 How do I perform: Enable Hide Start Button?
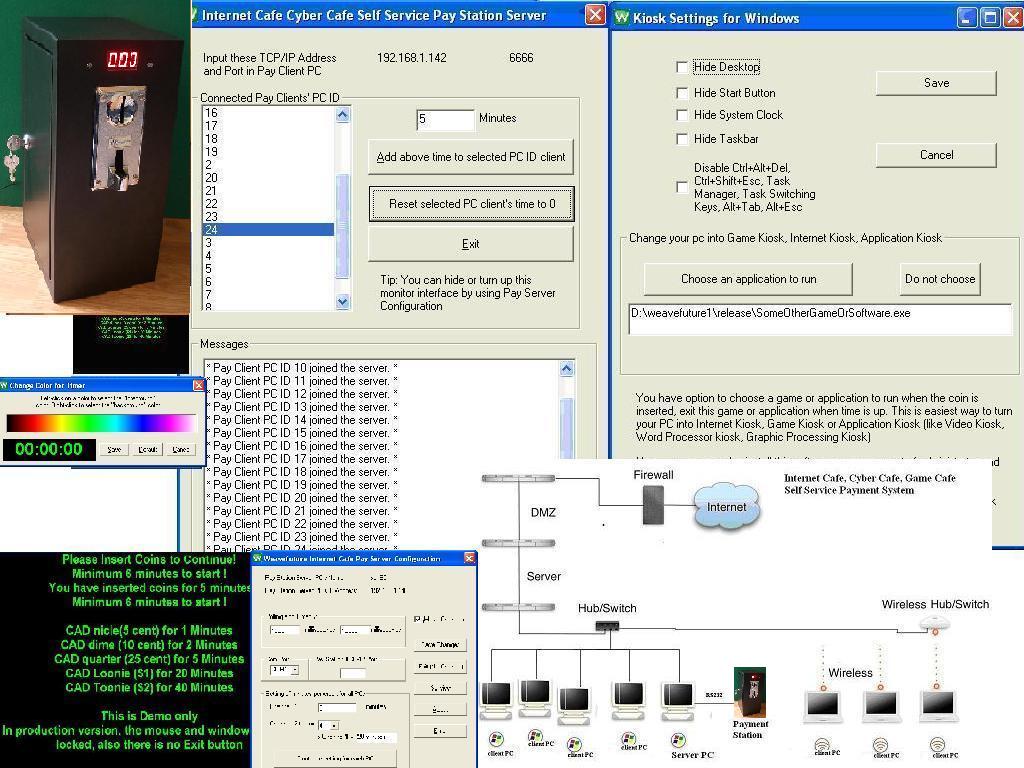[x=683, y=92]
